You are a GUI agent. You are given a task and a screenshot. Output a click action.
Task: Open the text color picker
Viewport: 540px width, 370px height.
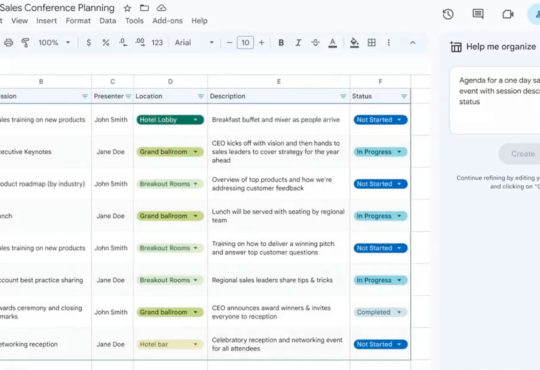click(332, 43)
